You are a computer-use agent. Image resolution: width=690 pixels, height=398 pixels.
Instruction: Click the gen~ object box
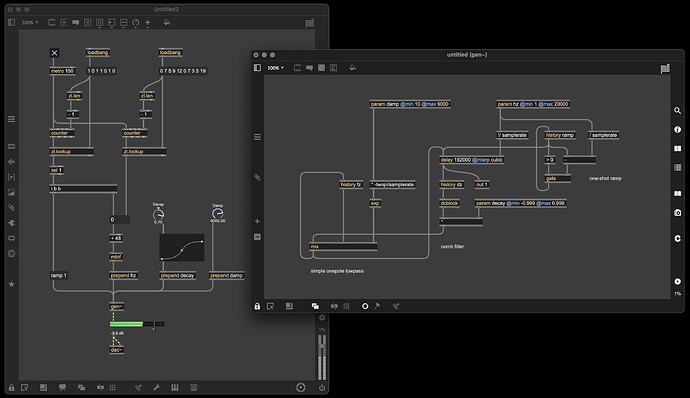pos(117,306)
